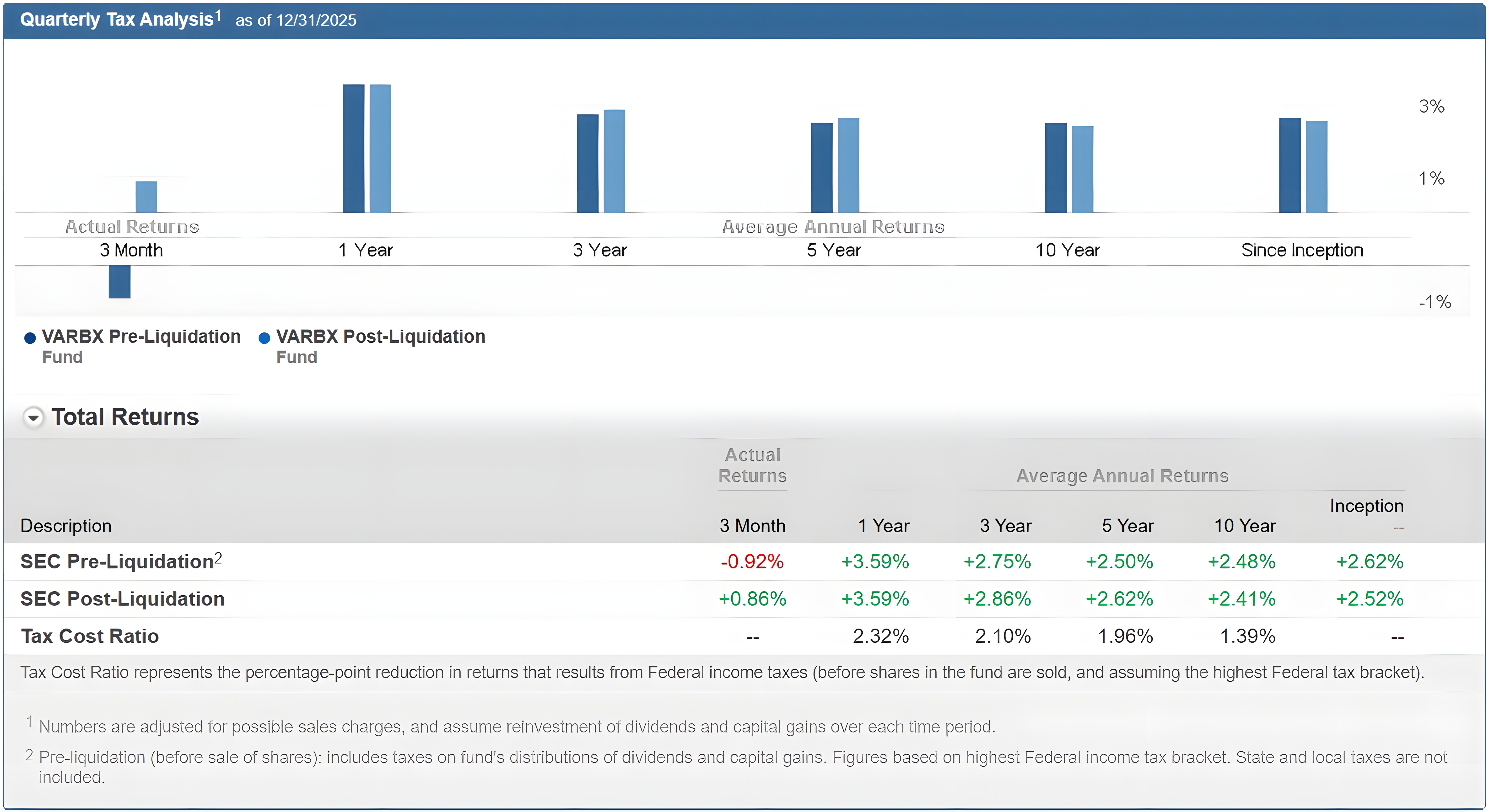Click the 3 Month post-liquidation bar
Image resolution: width=1489 pixels, height=812 pixels.
(146, 197)
